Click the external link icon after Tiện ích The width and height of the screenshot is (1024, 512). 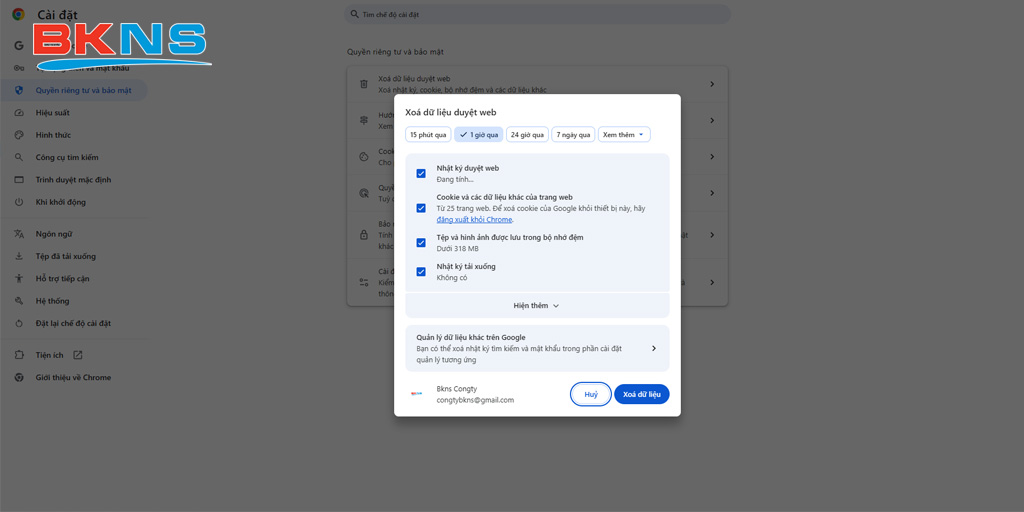pos(78,355)
